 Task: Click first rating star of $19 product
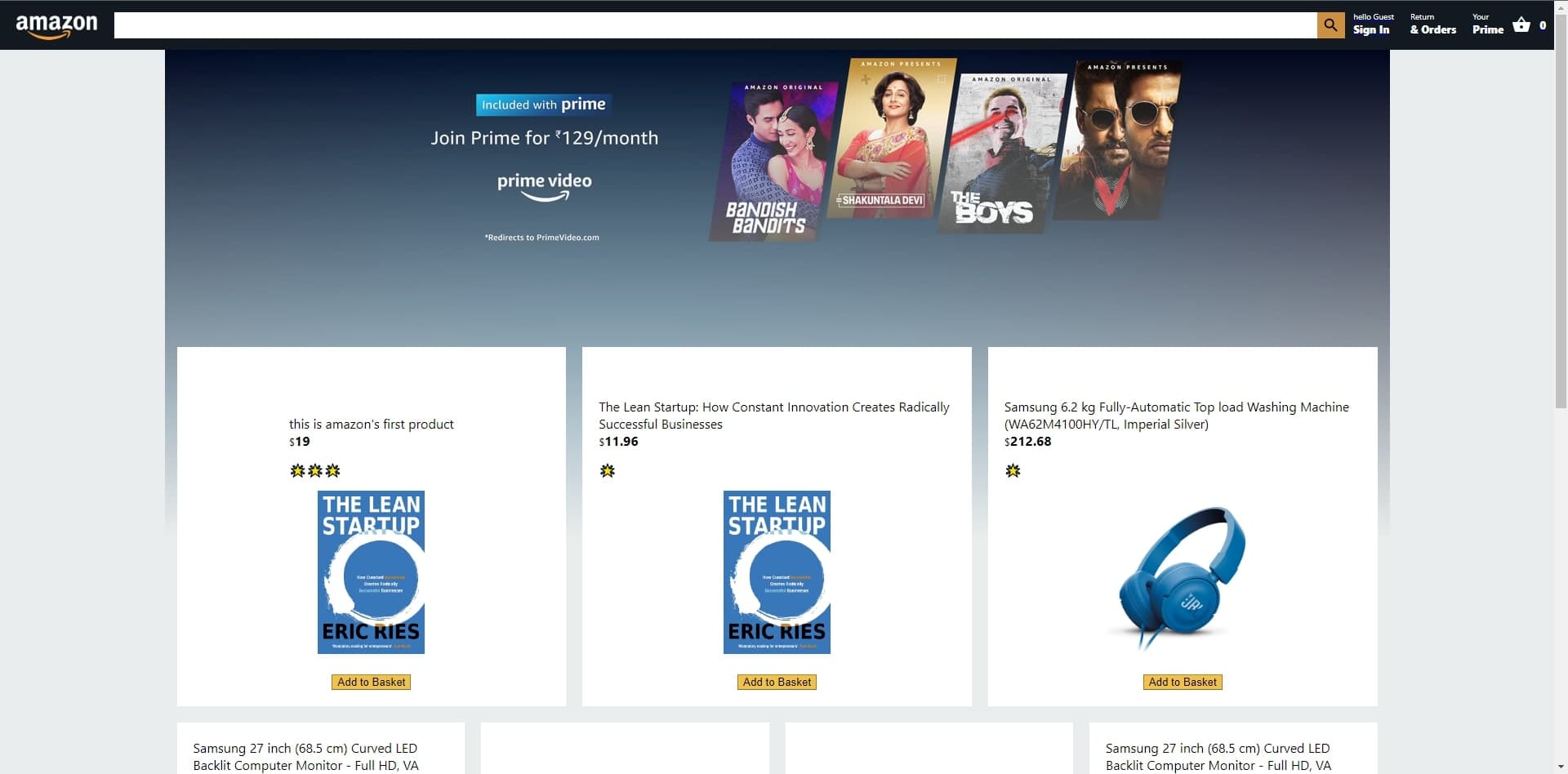tap(297, 471)
